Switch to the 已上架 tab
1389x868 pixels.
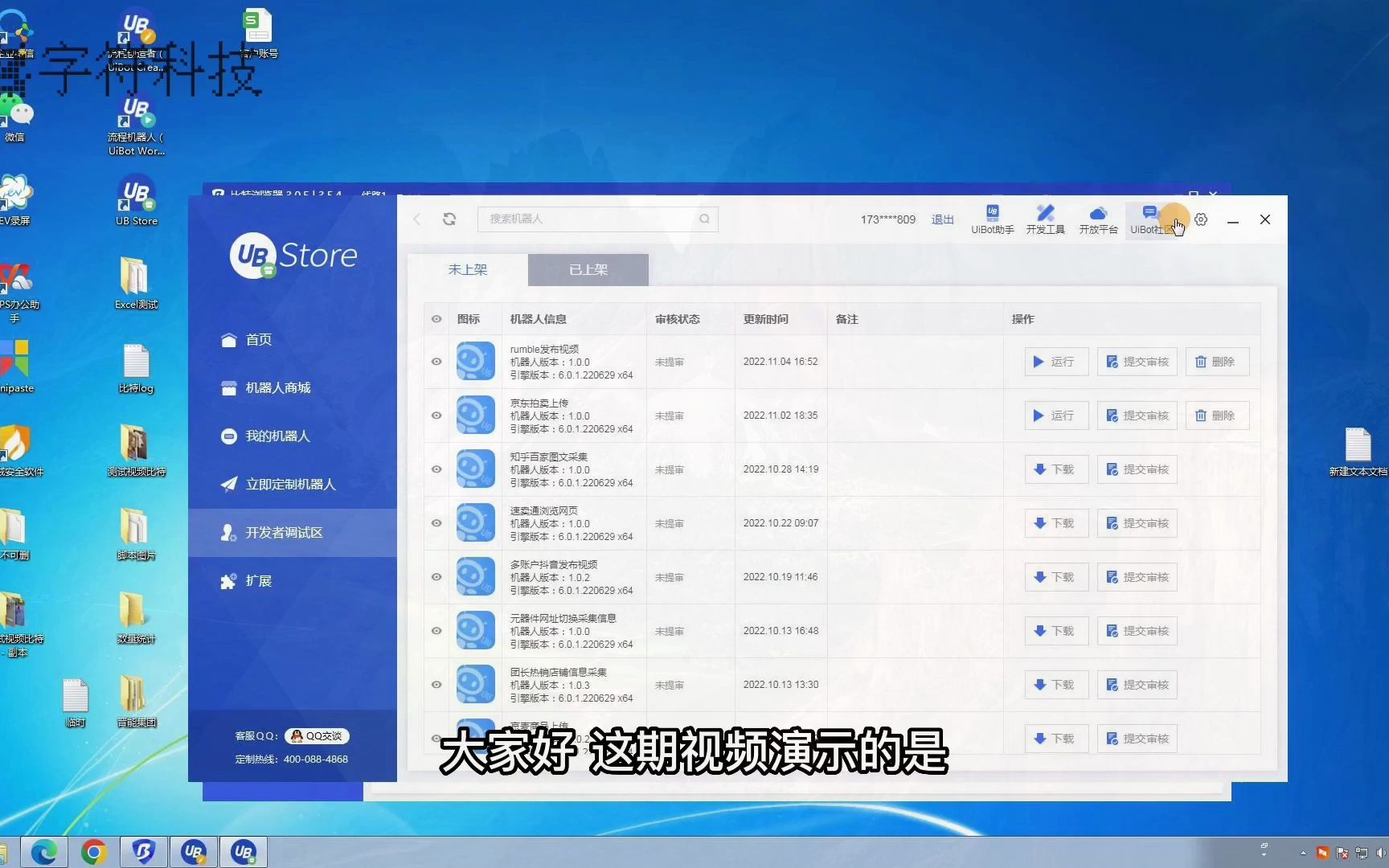pos(588,269)
